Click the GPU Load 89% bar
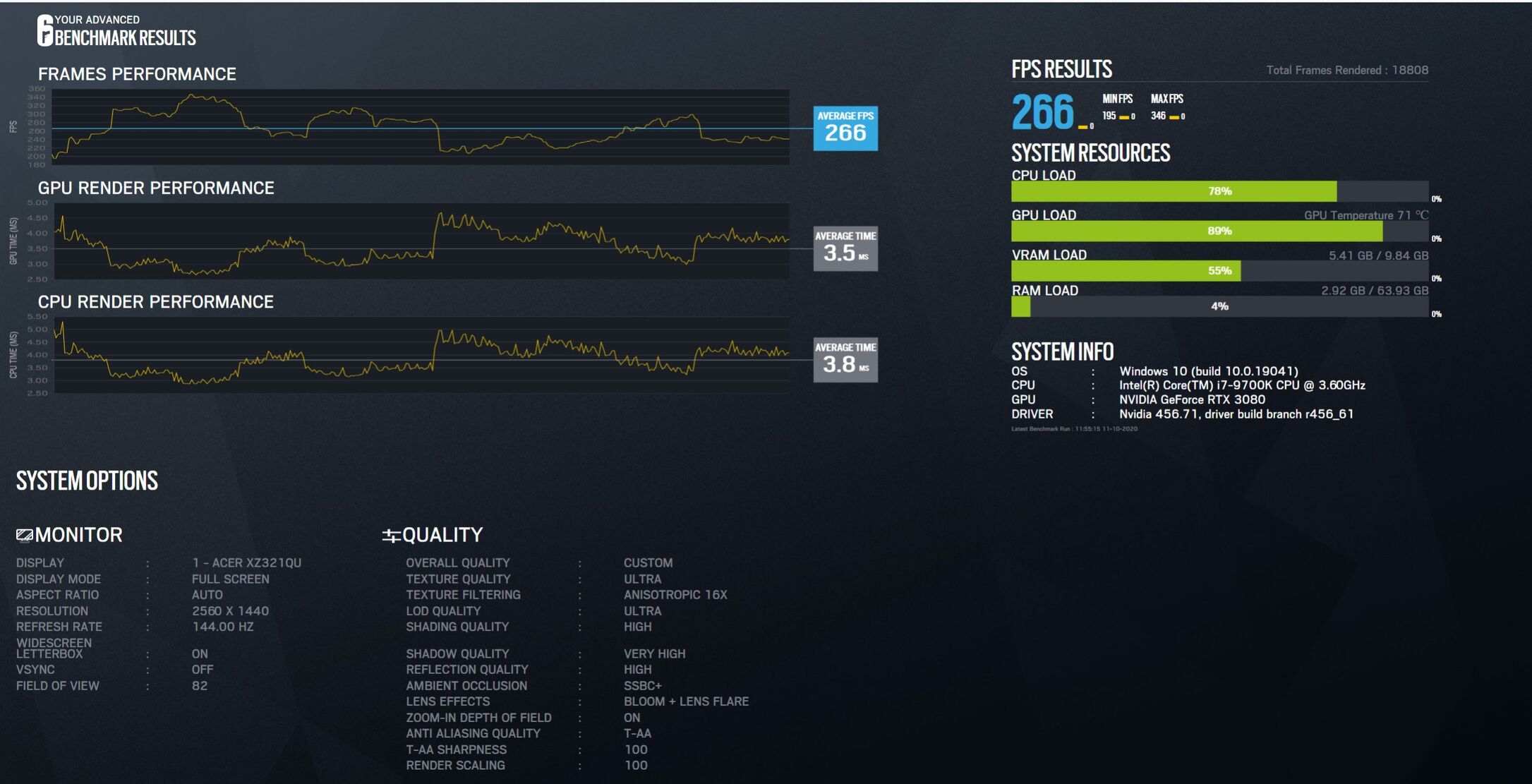This screenshot has height=784, width=1532. pos(1219,231)
